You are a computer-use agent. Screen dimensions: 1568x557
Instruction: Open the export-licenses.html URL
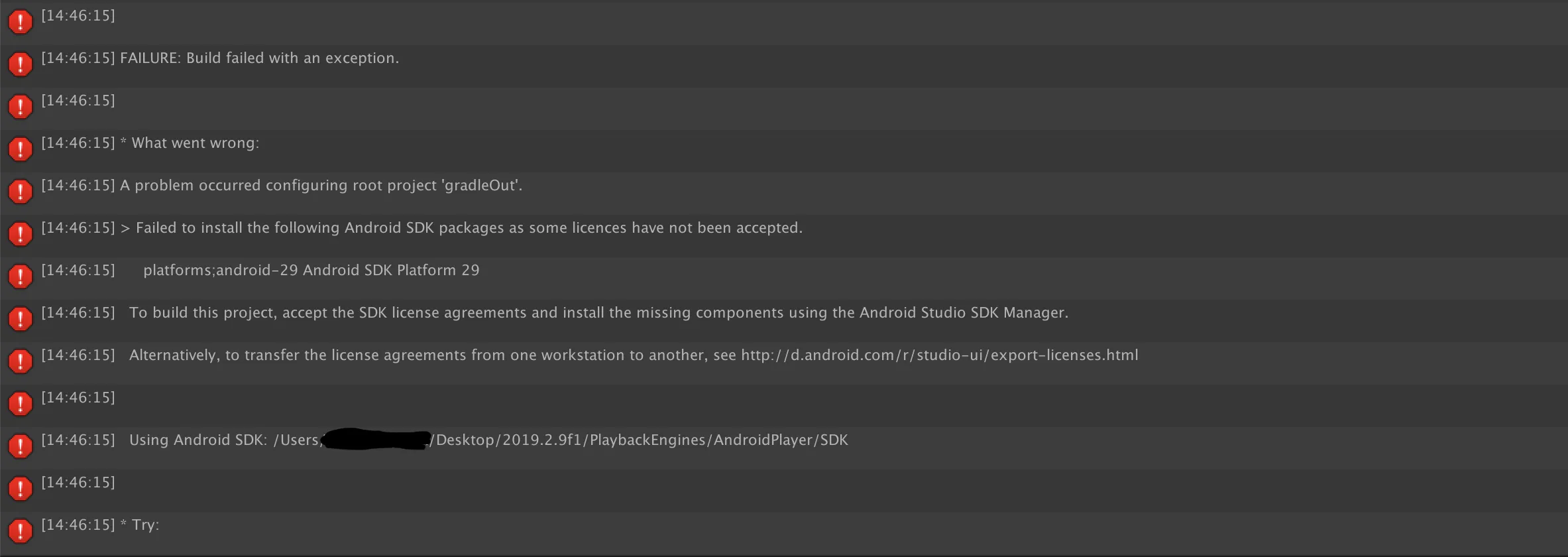pyautogui.click(x=939, y=355)
